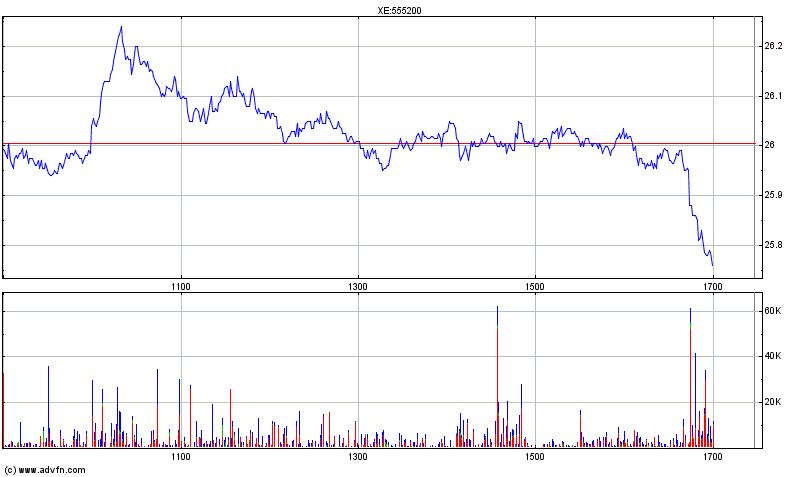The height and width of the screenshot is (477, 800).
Task: Click the 1500 label under the volume chart
Action: click(535, 457)
